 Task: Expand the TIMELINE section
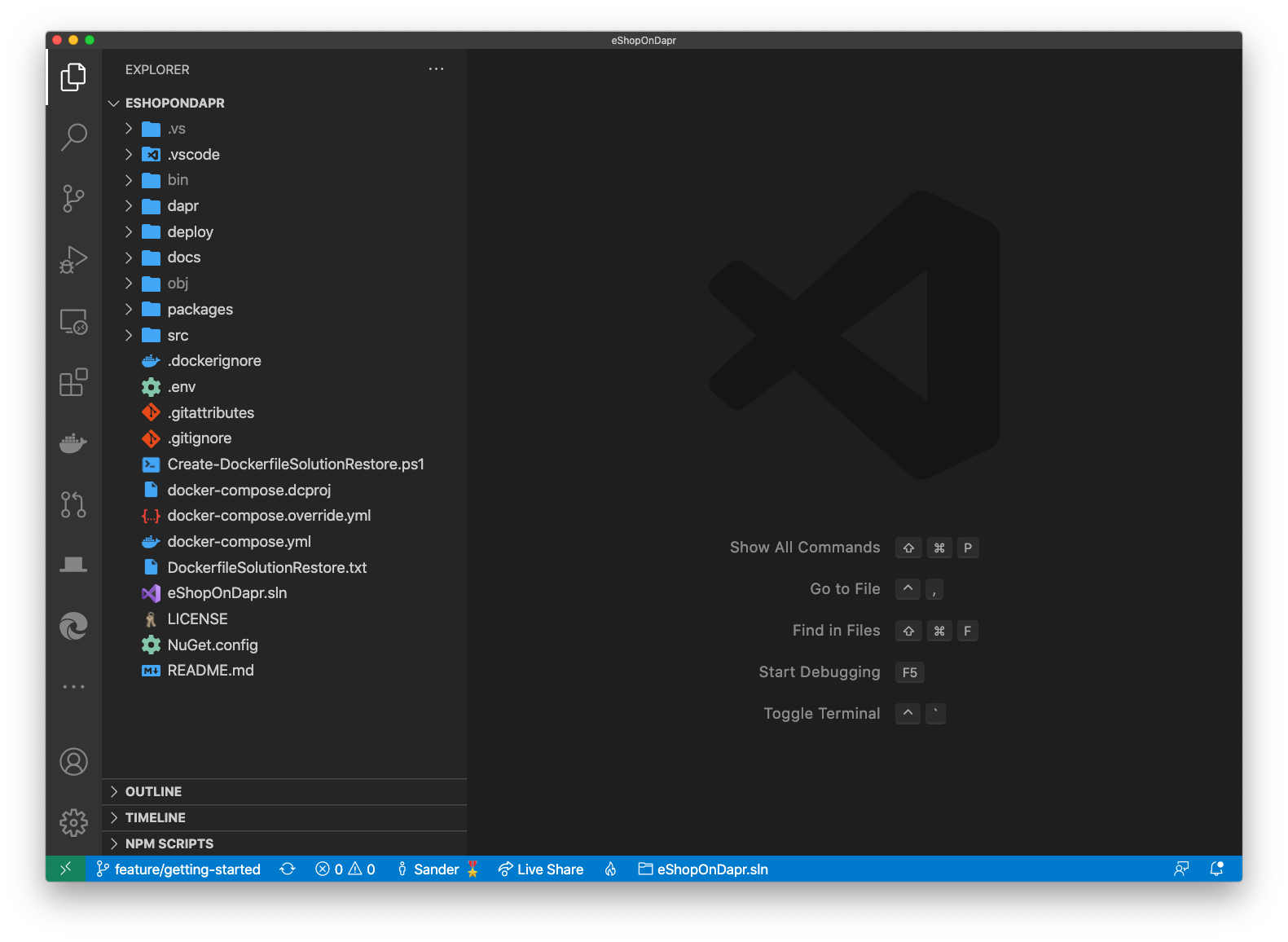[284, 817]
